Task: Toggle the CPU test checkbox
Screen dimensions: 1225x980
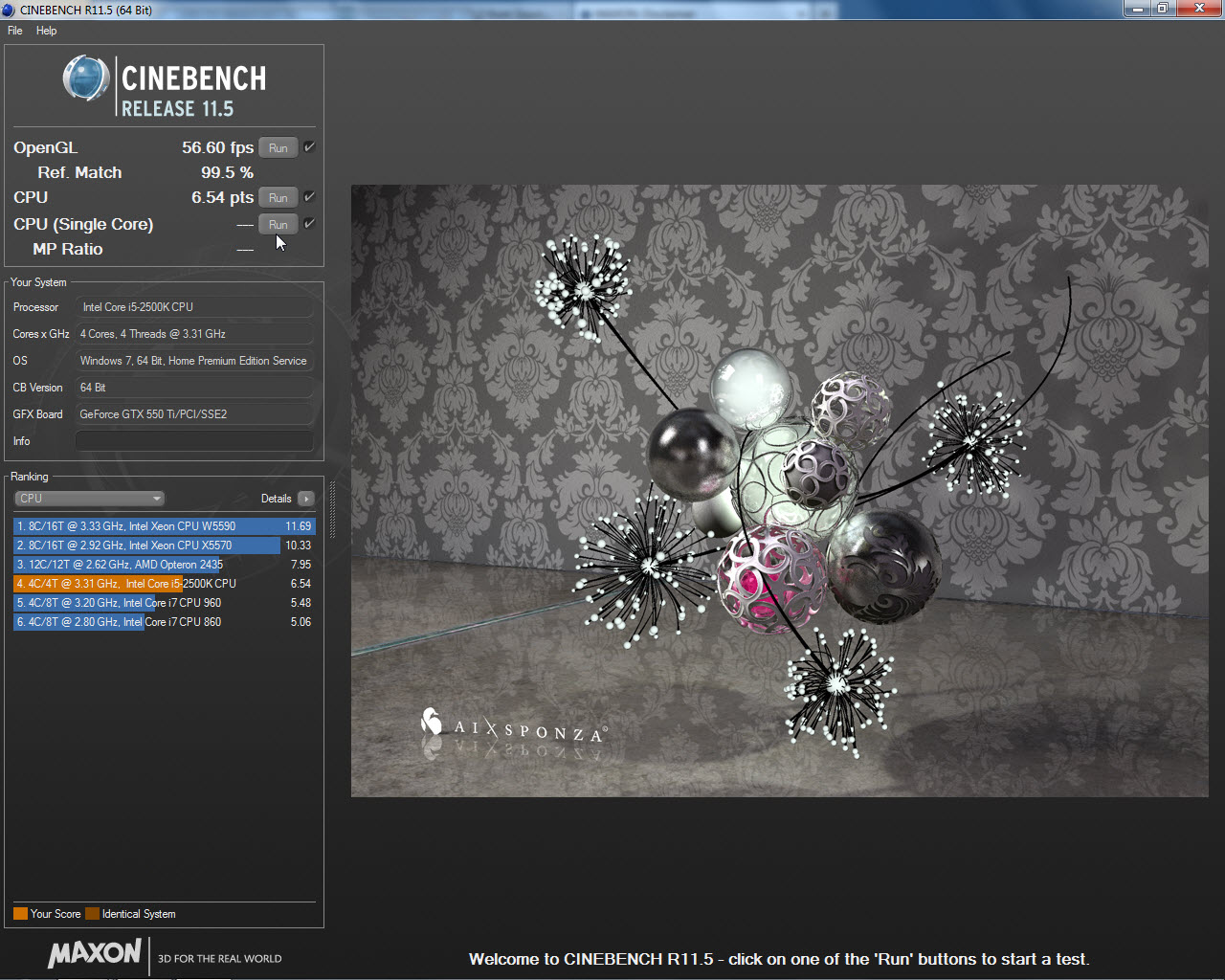Action: [x=309, y=197]
